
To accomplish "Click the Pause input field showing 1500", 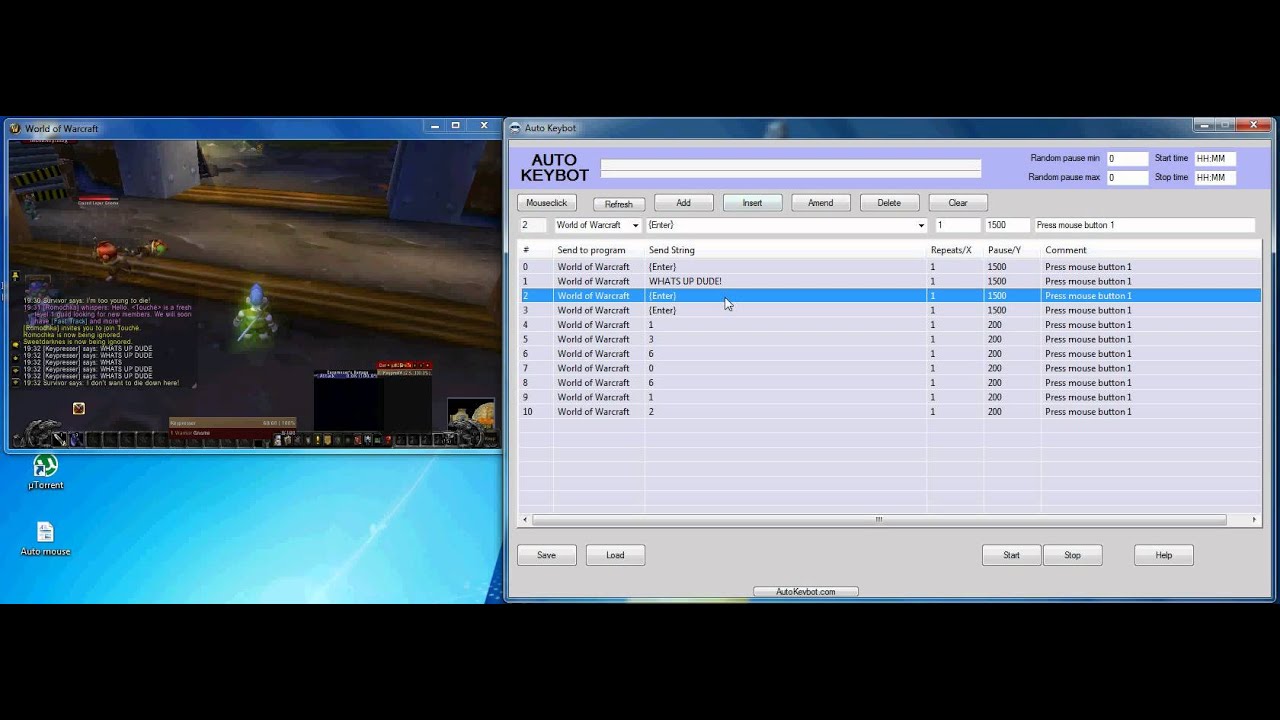I will tap(1007, 225).
